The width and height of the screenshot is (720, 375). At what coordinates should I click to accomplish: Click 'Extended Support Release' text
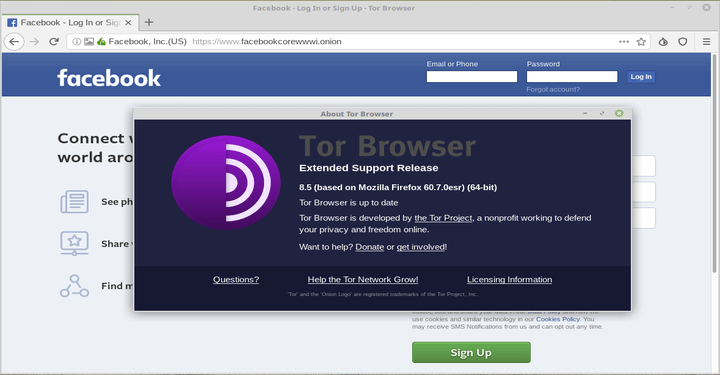369,168
